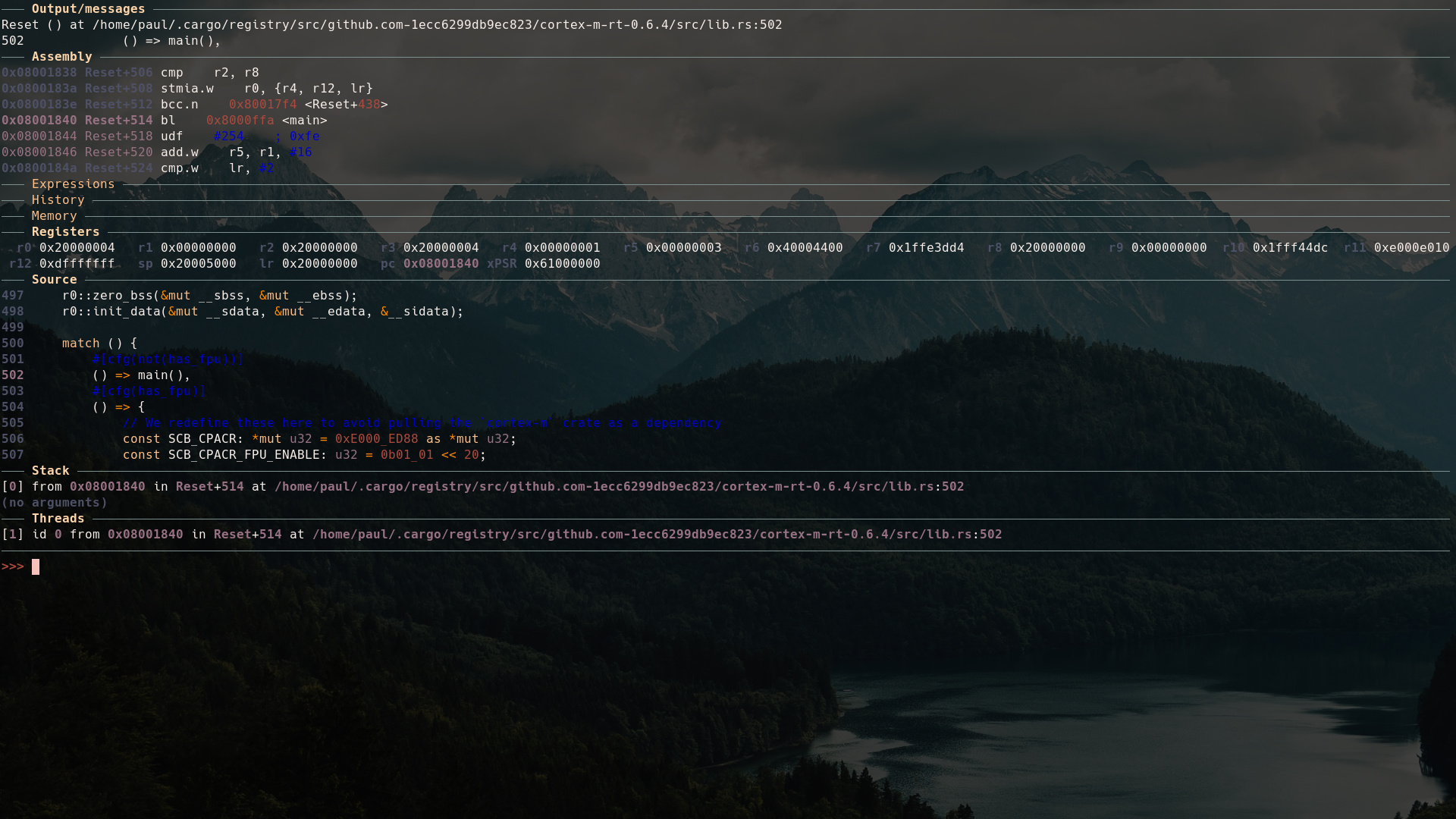Image resolution: width=1456 pixels, height=819 pixels.
Task: Click the gdb prompt input cursor
Action: pyautogui.click(x=36, y=567)
